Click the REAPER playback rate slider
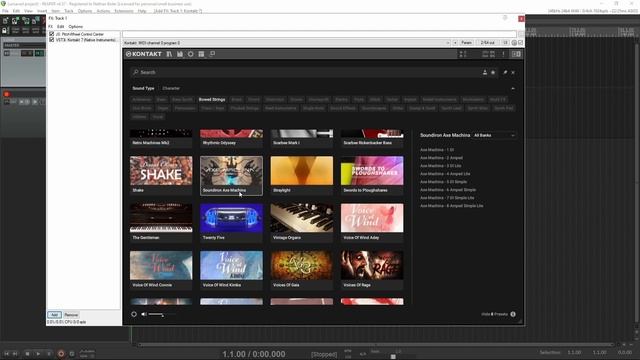The width and height of the screenshot is (640, 360). pos(393,356)
